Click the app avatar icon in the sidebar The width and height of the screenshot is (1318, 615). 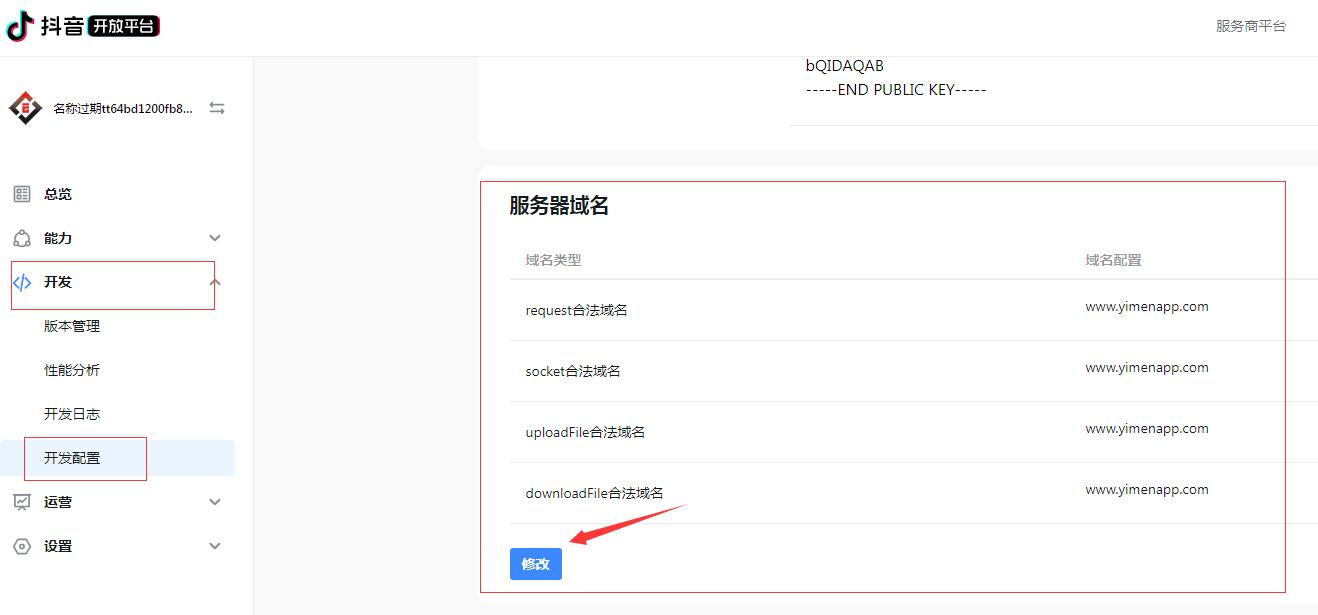25,108
